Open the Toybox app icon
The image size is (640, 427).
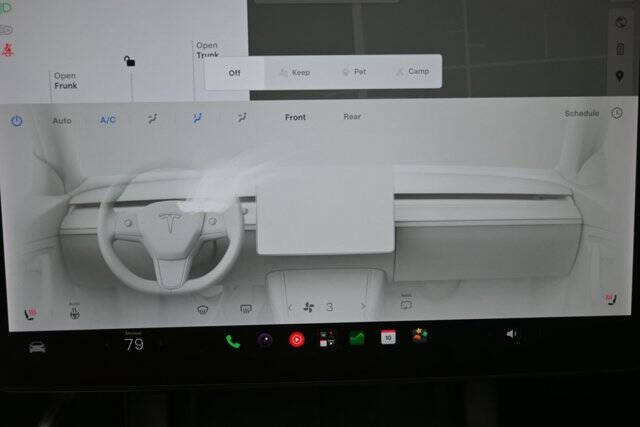[x=419, y=335]
